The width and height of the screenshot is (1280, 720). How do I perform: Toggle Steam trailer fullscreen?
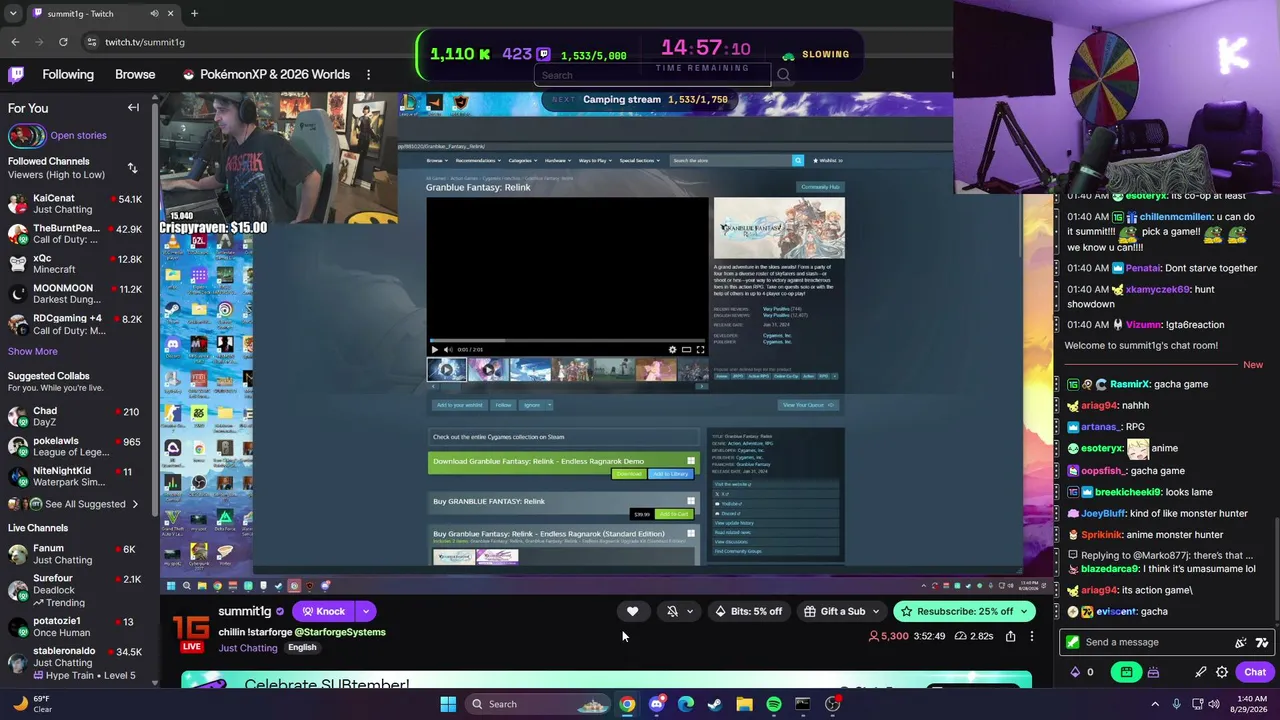700,349
